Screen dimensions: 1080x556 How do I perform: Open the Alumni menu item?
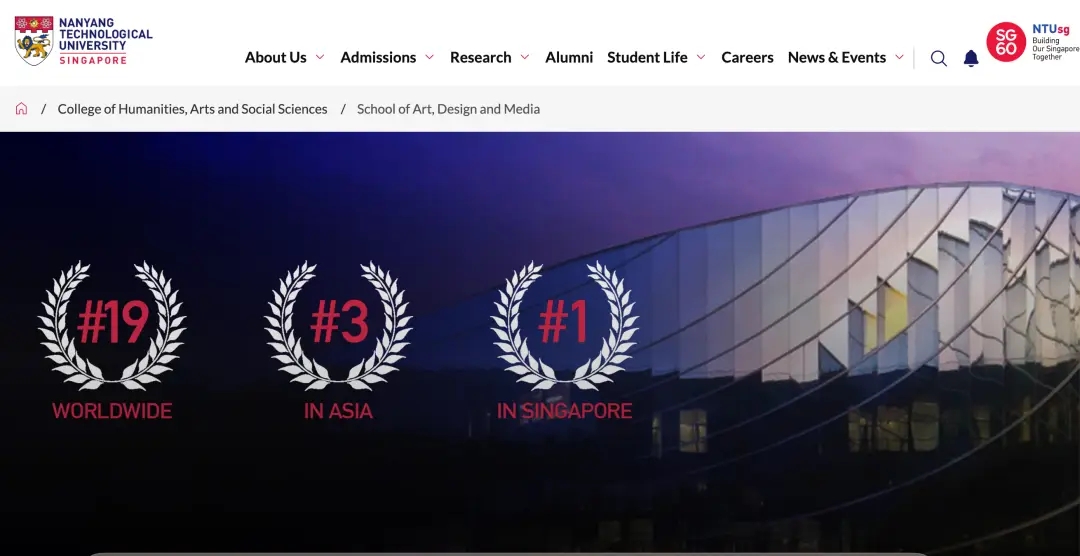coord(569,58)
